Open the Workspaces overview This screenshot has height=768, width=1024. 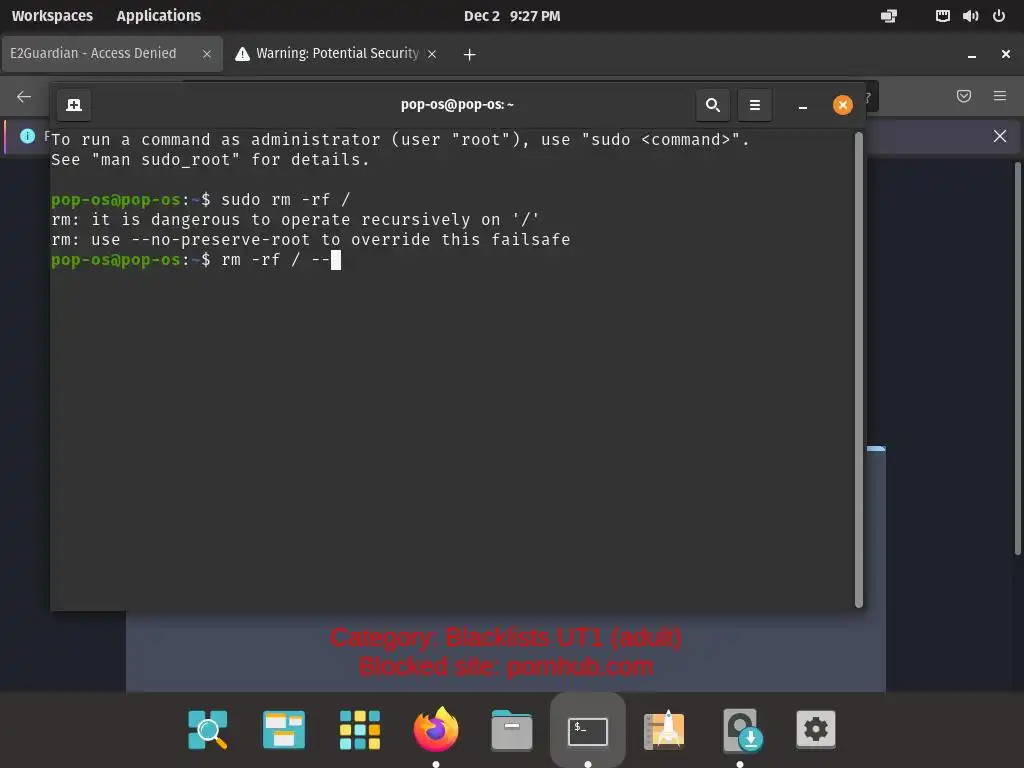[52, 16]
